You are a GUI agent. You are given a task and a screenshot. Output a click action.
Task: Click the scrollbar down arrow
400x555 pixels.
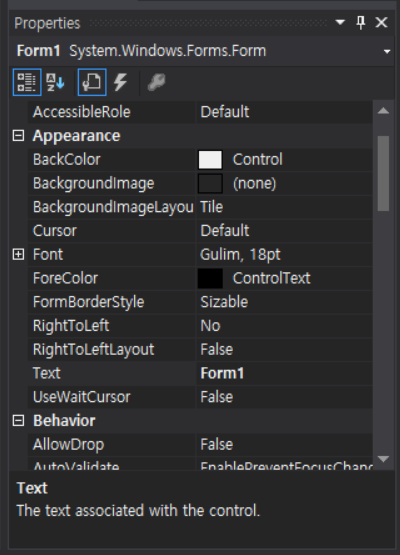383,459
